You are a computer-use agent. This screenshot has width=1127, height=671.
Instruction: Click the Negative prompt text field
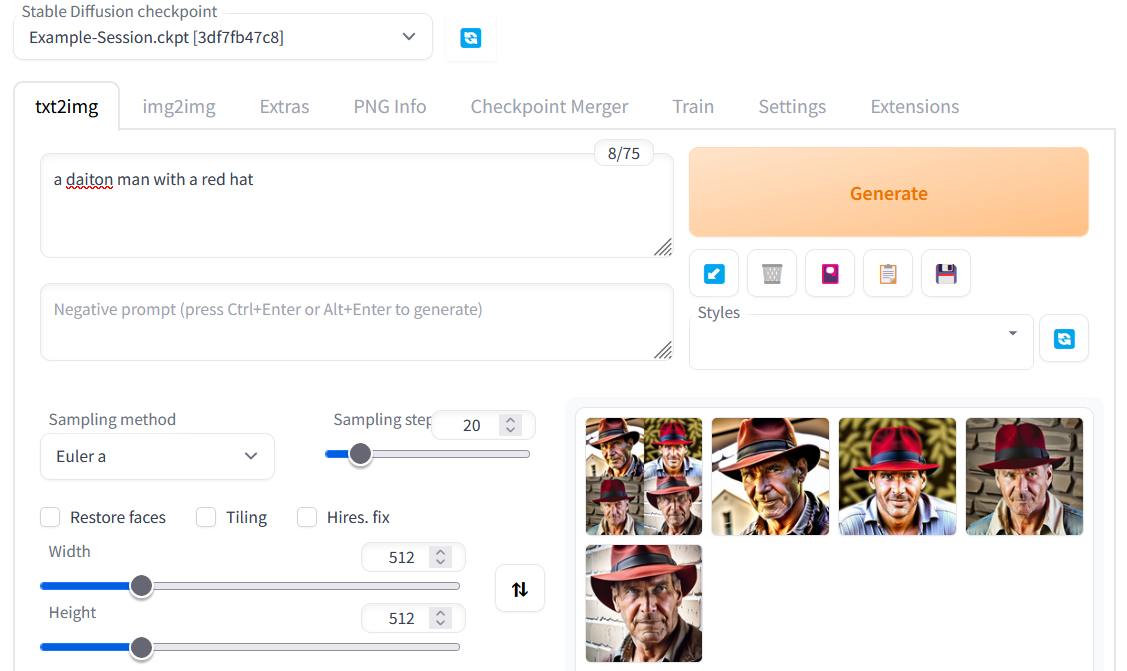tap(356, 321)
